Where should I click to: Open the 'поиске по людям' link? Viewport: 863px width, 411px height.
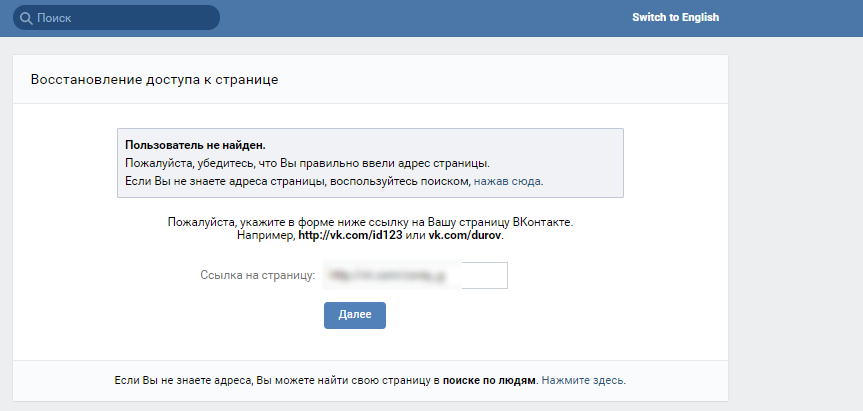(x=490, y=381)
